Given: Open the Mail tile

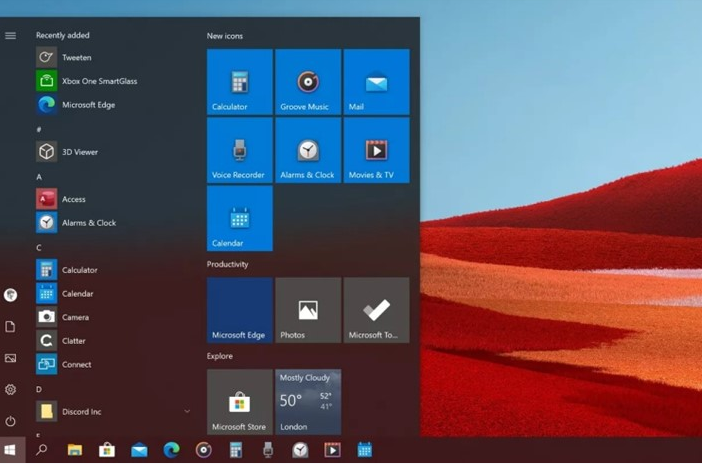Looking at the screenshot, I should [377, 82].
